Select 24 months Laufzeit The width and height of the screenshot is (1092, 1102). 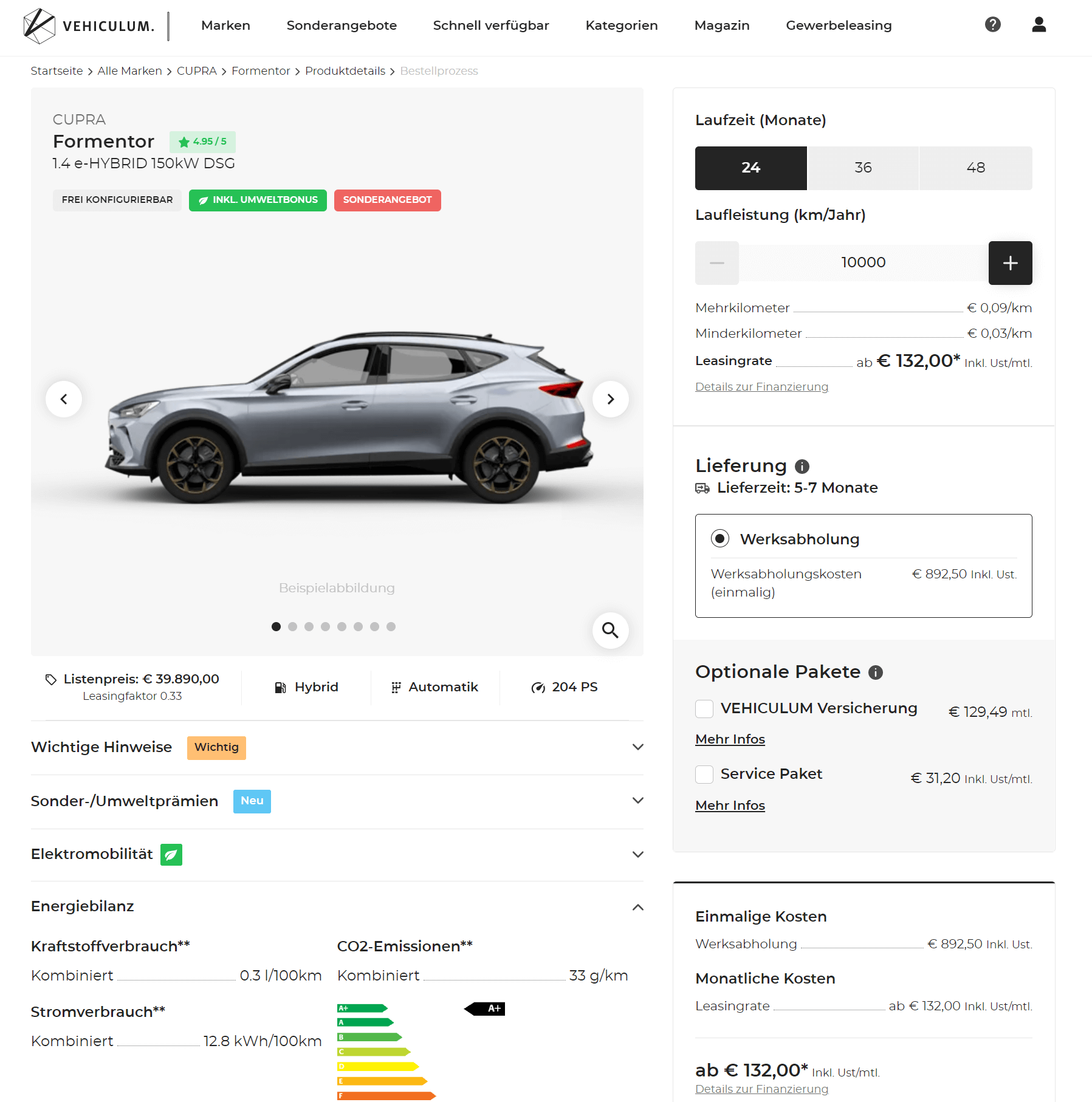tap(750, 168)
